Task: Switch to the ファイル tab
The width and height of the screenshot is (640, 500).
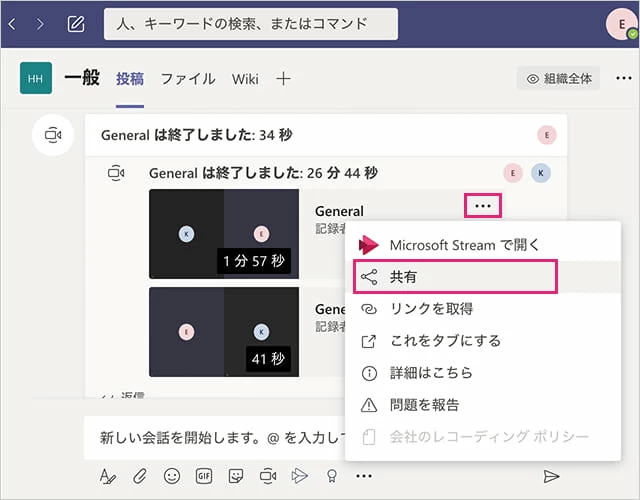Action: point(188,79)
